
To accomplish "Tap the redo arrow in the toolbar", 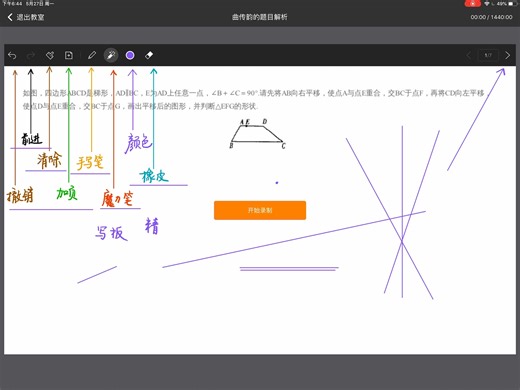I will point(31,55).
